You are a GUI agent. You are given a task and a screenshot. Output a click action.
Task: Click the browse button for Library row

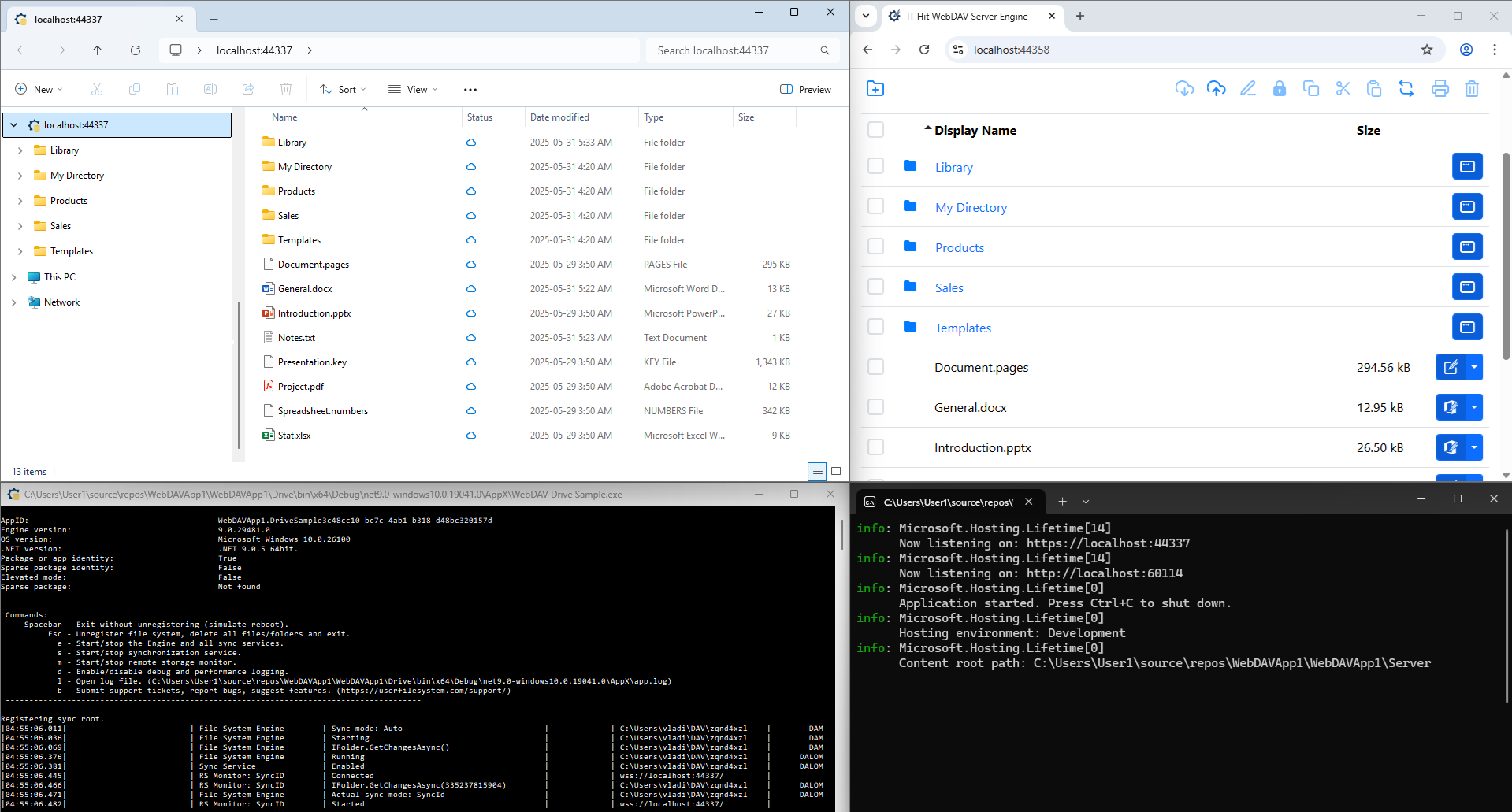click(1467, 166)
